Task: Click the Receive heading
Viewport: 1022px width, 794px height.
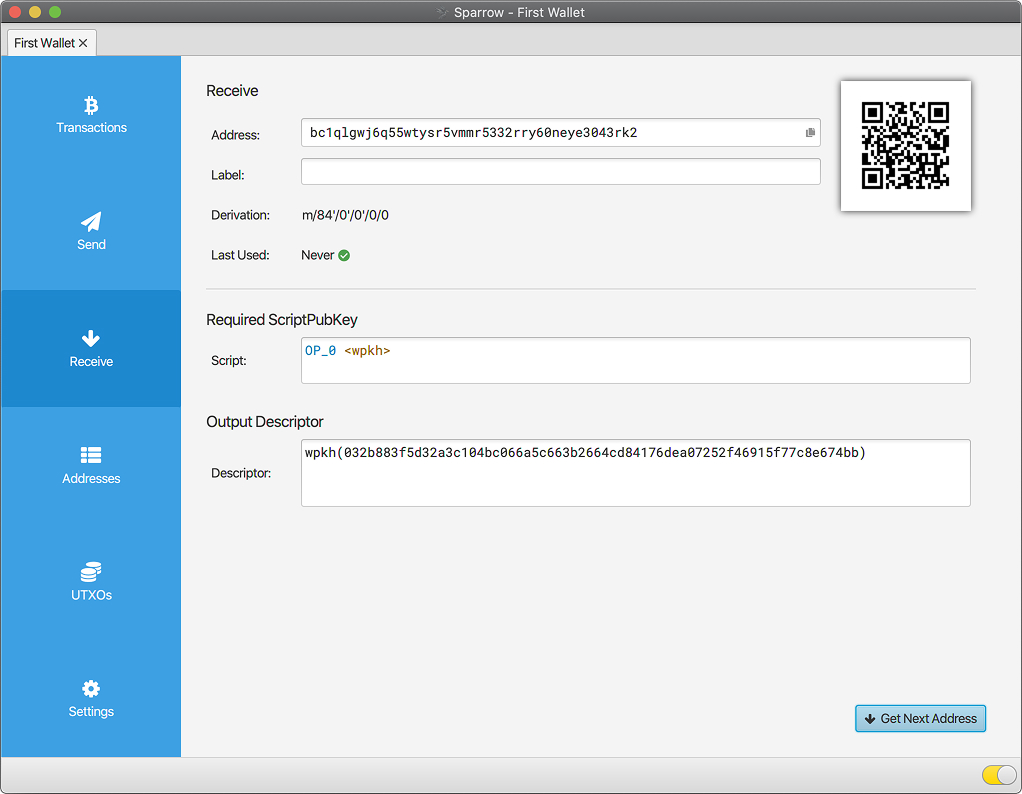Action: (232, 91)
